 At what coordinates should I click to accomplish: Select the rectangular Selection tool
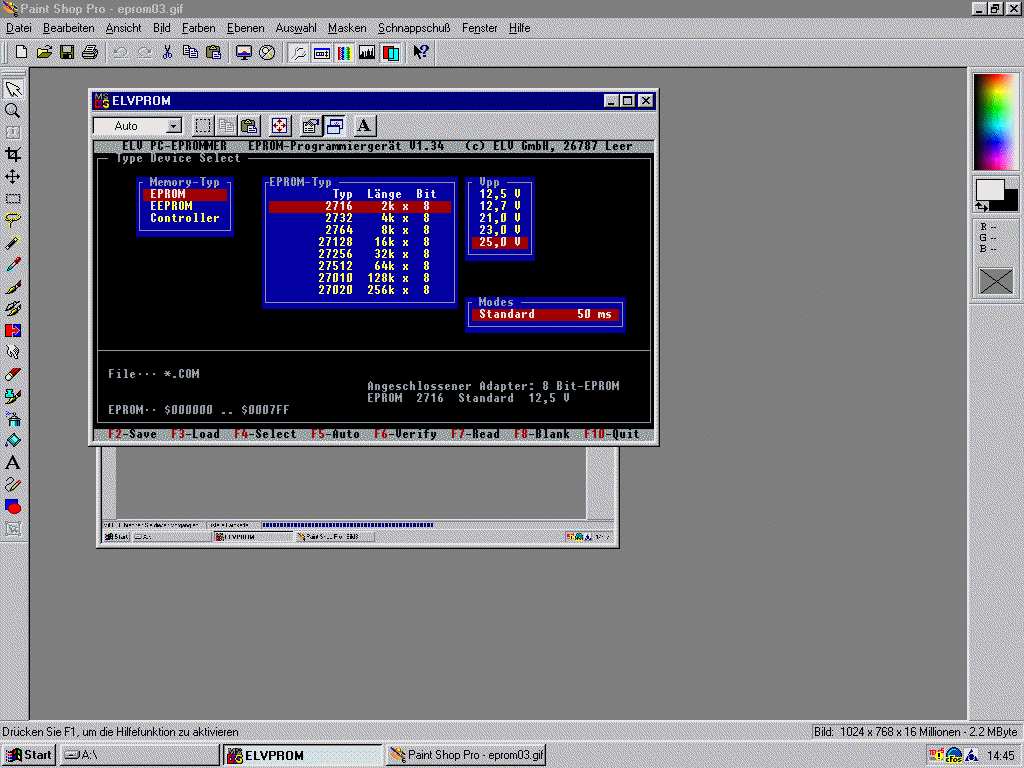(x=13, y=199)
